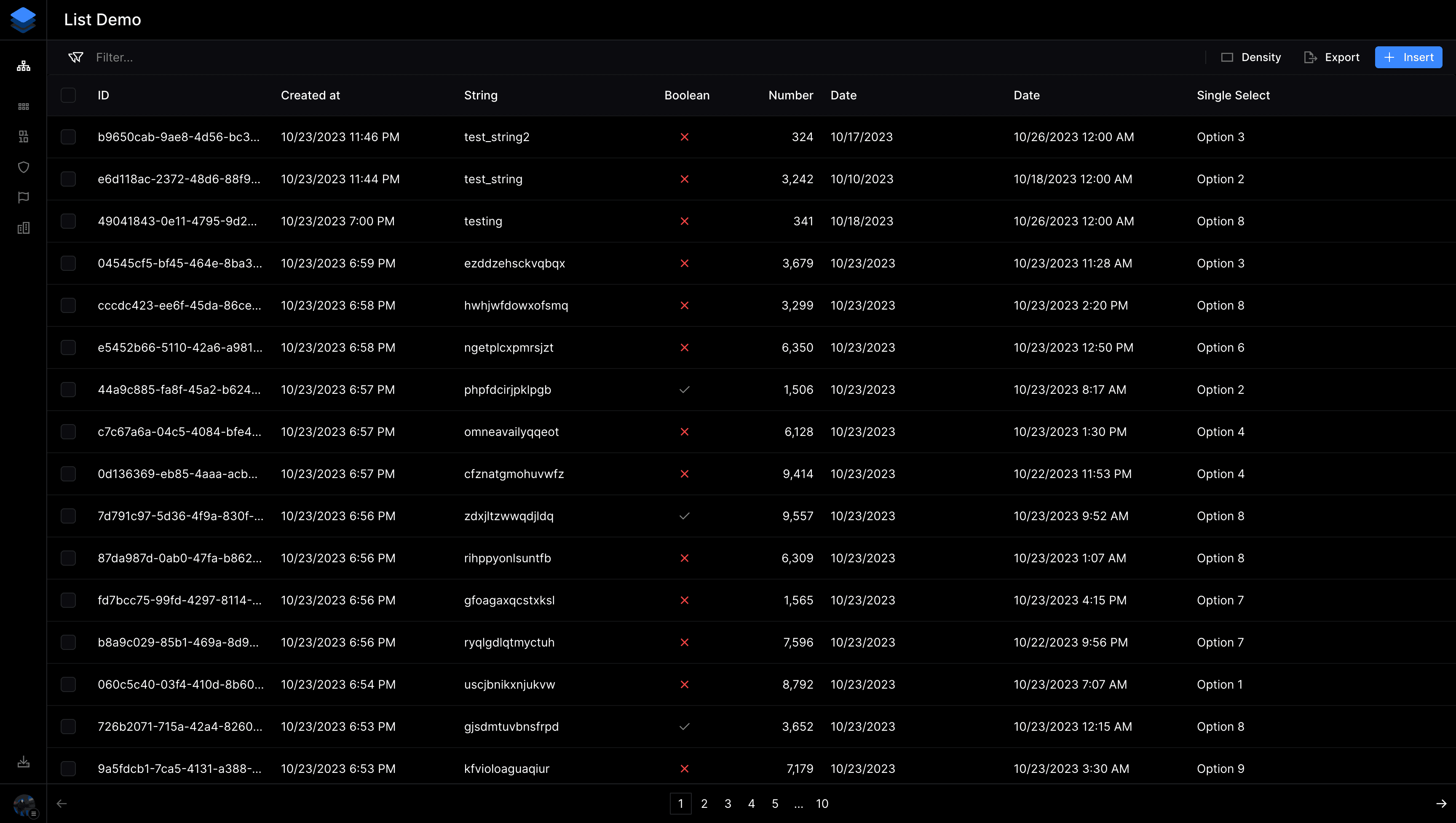
Task: Toggle the Density setting
Action: [1251, 57]
